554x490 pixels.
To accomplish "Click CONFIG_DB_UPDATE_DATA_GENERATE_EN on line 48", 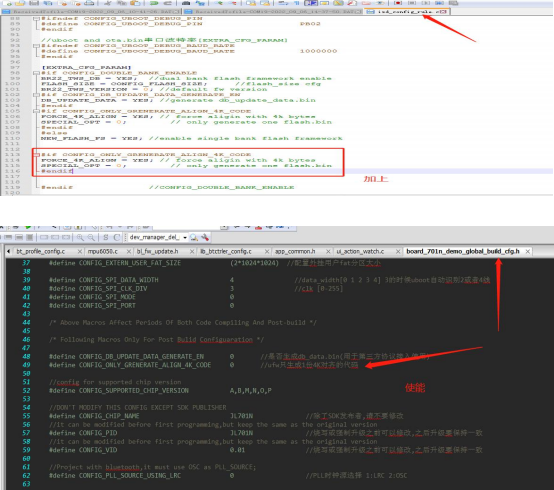I will tap(141, 356).
